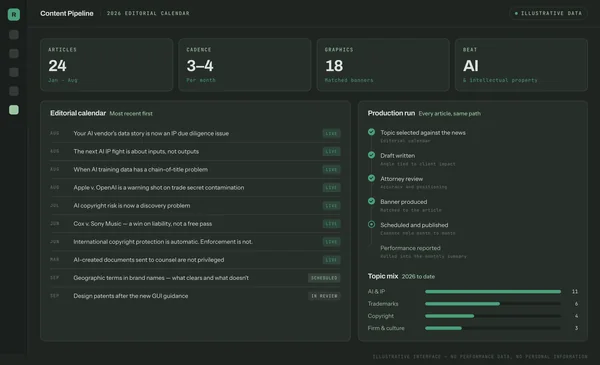Click the Illustrative Data badge
Screen dimensions: 600x365
[x=548, y=13]
